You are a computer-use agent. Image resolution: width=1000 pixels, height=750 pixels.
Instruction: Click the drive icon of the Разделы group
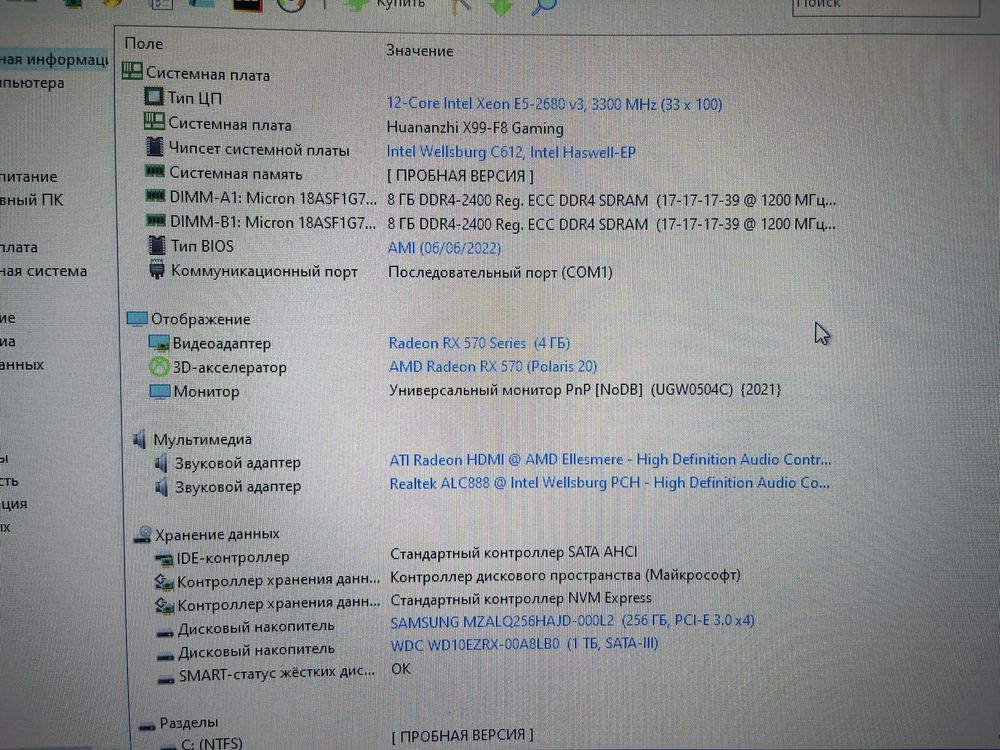tap(147, 726)
